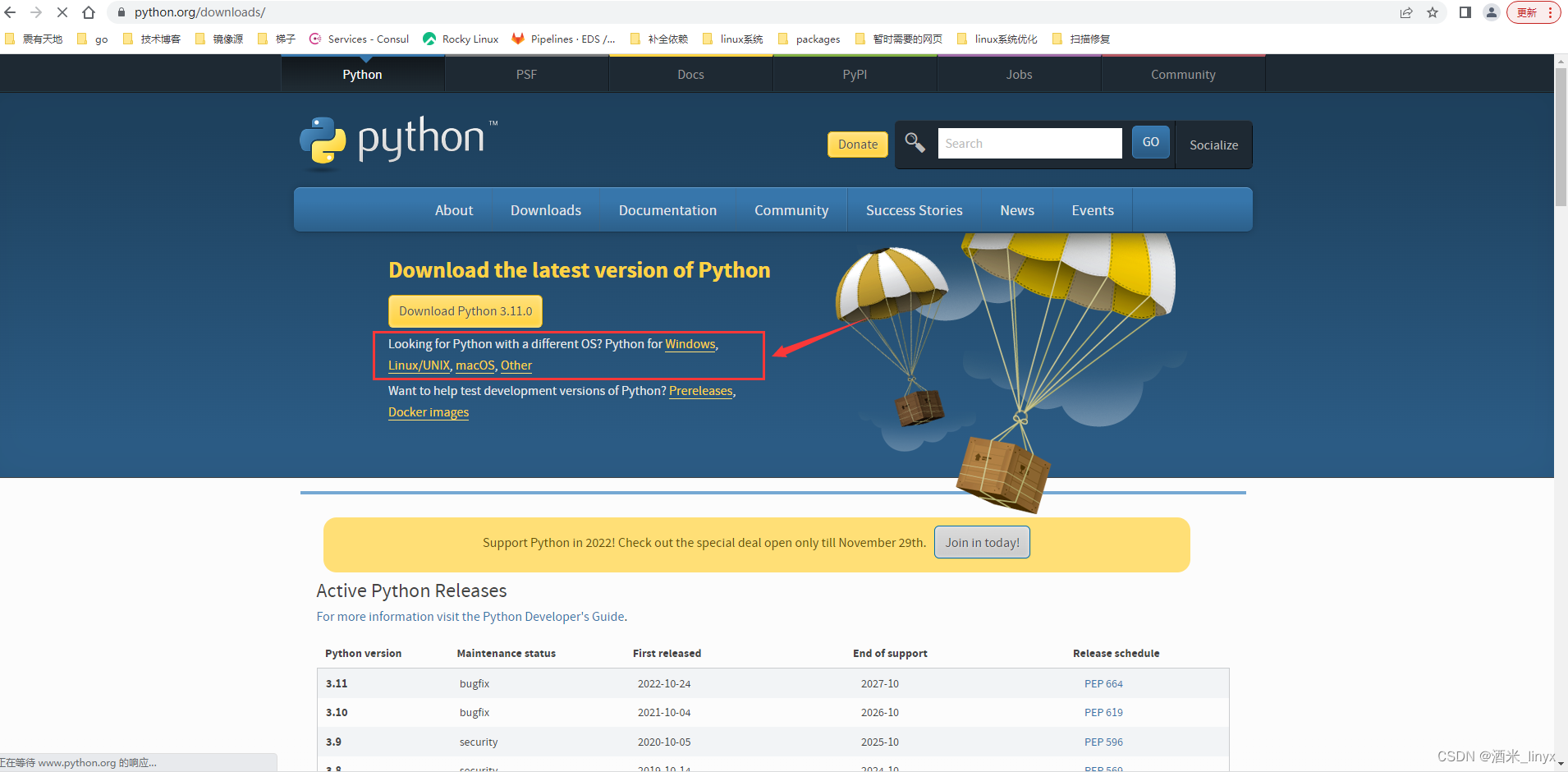
Task: Stop page loading with the X icon
Action: coord(62,12)
